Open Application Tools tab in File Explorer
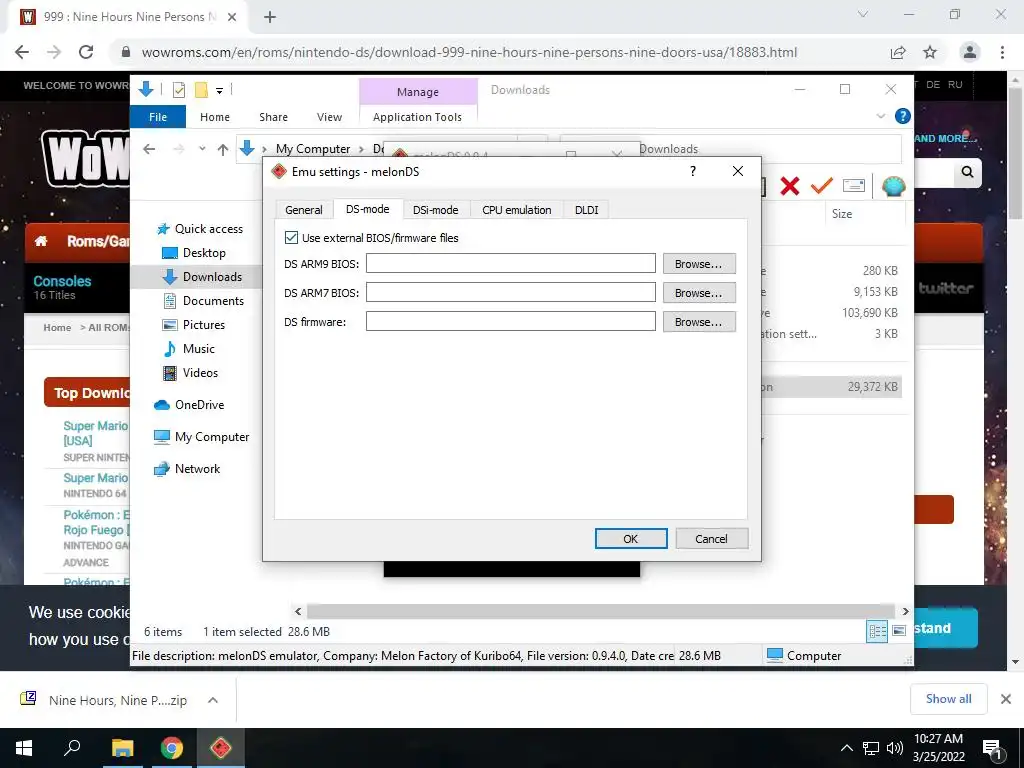Viewport: 1024px width, 768px height. coord(417,117)
